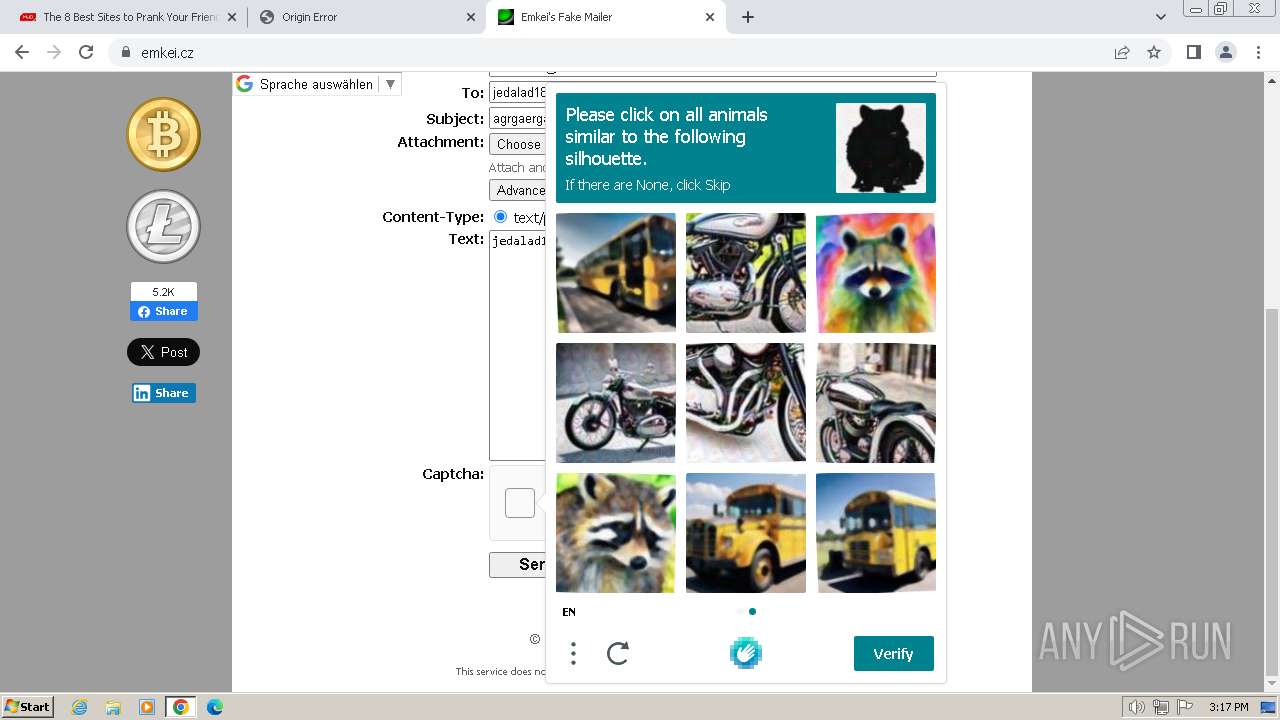Click the 3:17 PM system clock

point(1228,707)
